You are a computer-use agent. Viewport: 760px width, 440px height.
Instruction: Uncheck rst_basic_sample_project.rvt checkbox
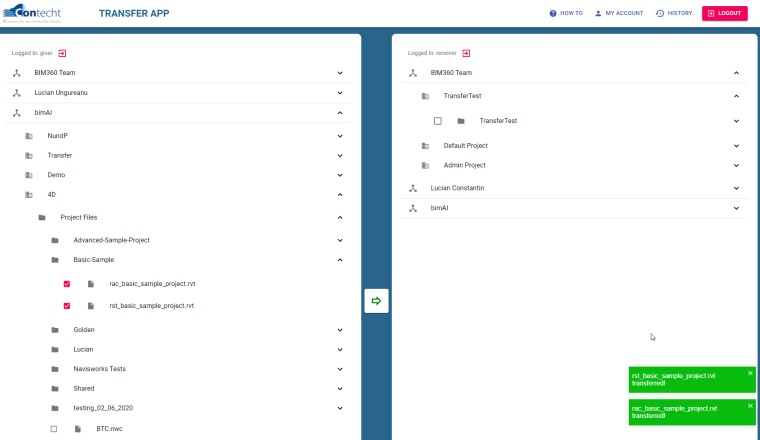point(67,306)
